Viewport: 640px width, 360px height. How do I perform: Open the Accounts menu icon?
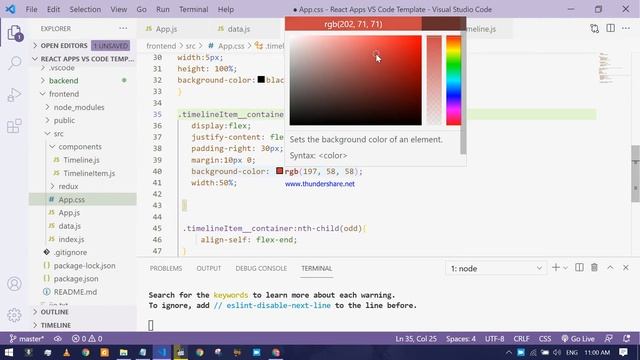tap(14, 284)
